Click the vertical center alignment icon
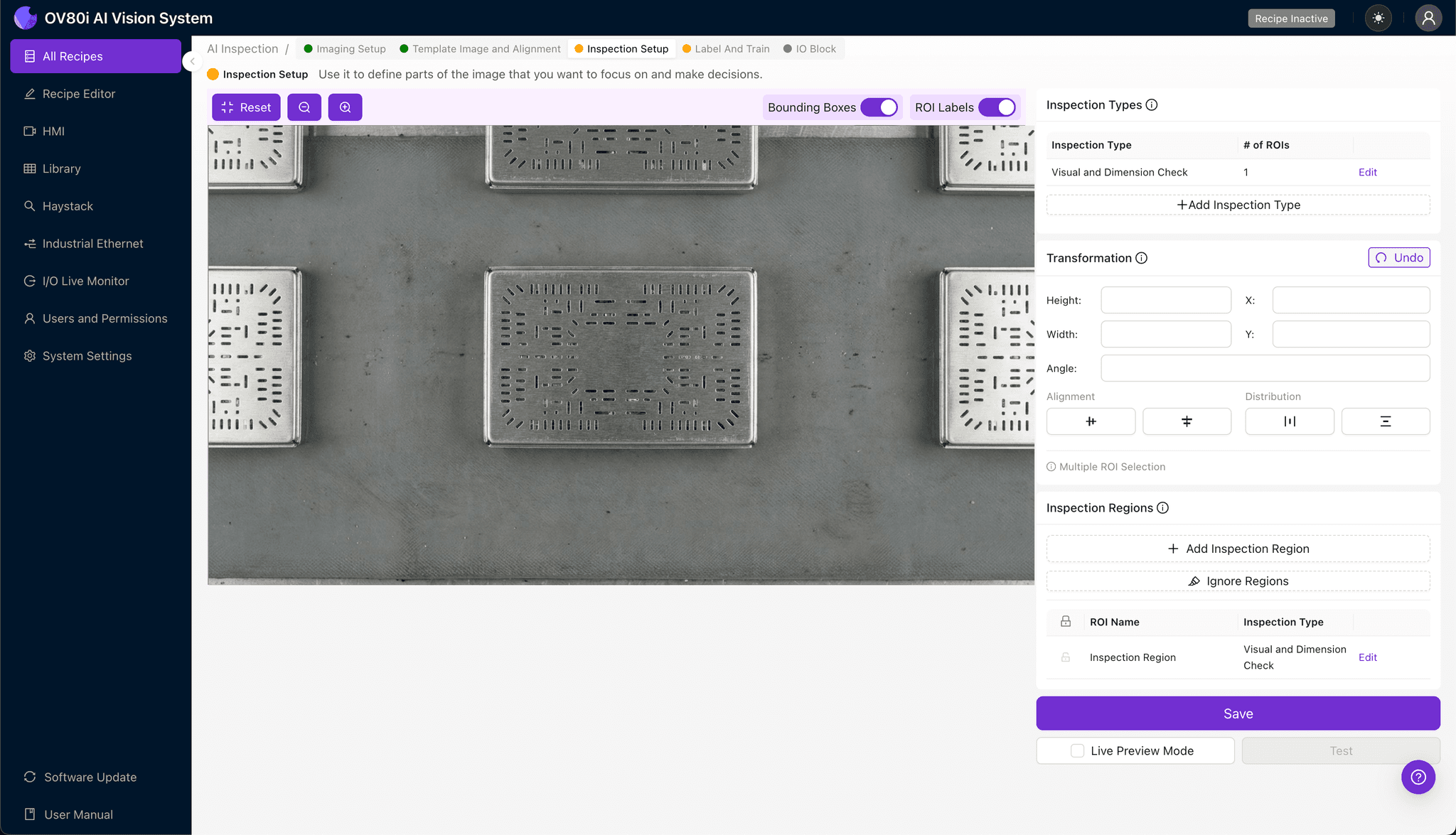 1187,421
